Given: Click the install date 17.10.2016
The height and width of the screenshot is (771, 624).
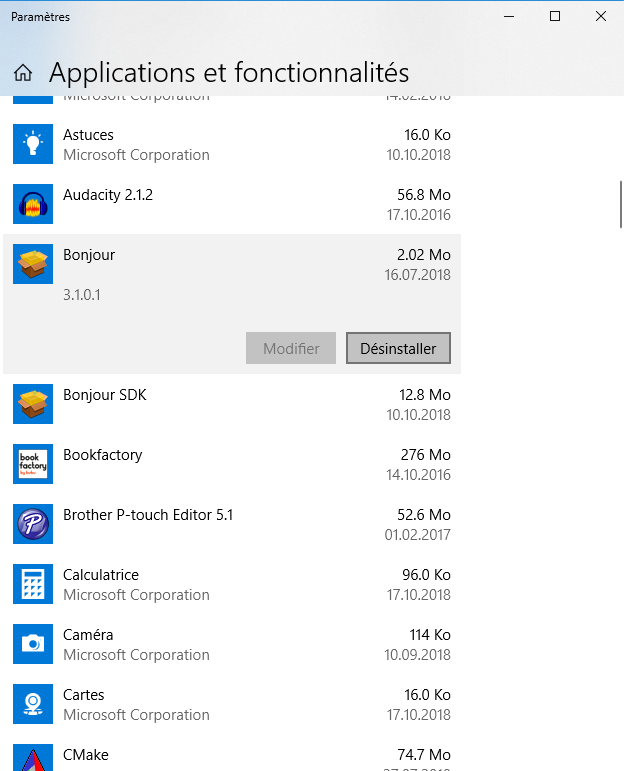Looking at the screenshot, I should click(418, 215).
